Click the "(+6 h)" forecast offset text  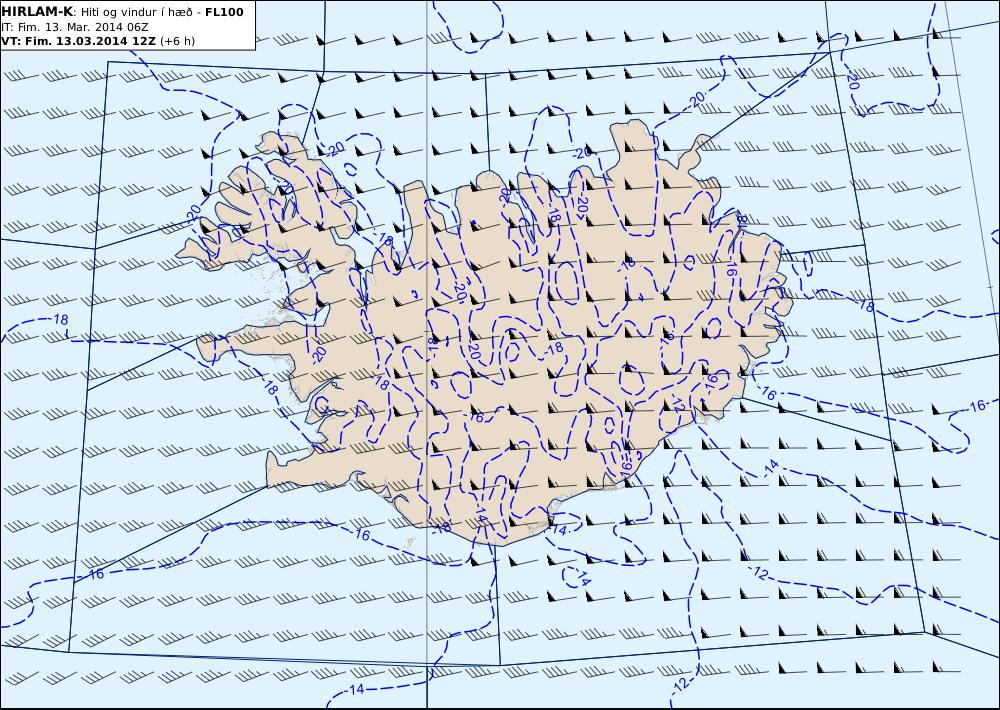click(177, 41)
